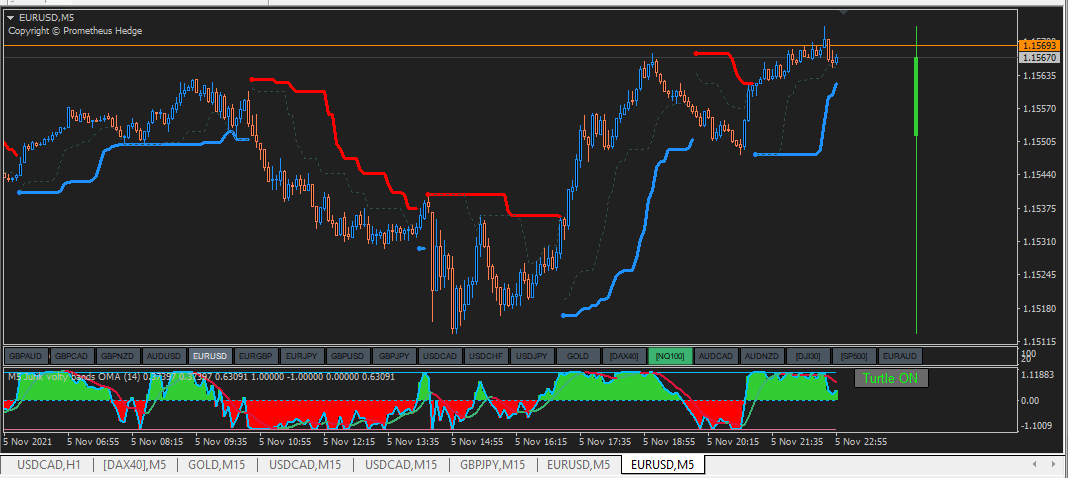The width and height of the screenshot is (1068, 478).
Task: Switch chart to AUDCAD
Action: pos(716,356)
